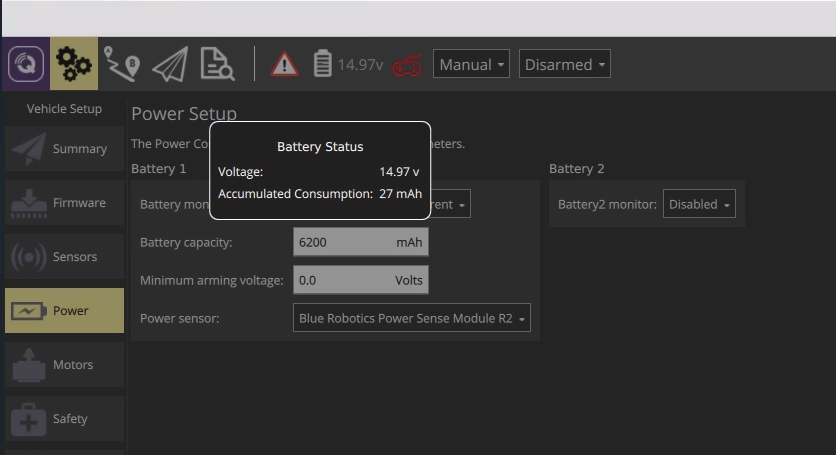This screenshot has height=455, width=836.
Task: Click the Motors thruster icon
Action: 29,365
